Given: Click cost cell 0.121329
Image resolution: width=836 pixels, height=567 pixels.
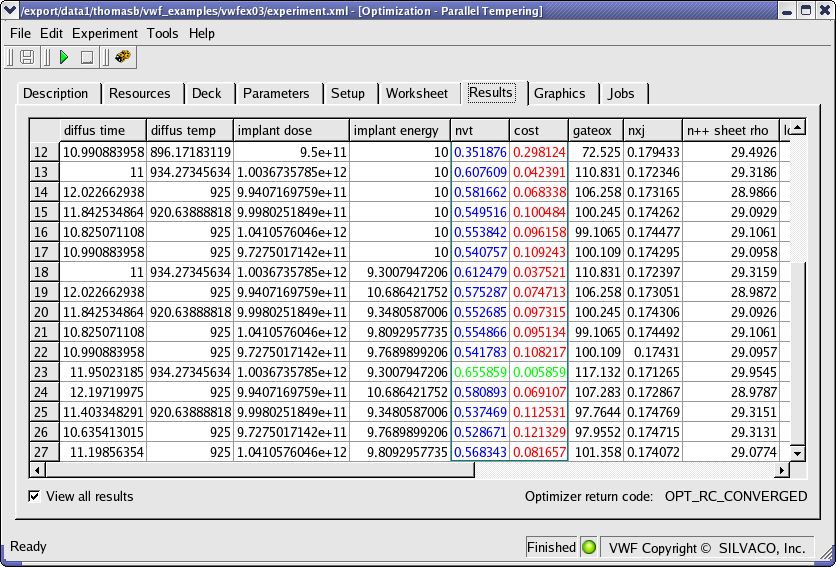Looking at the screenshot, I should pos(538,432).
